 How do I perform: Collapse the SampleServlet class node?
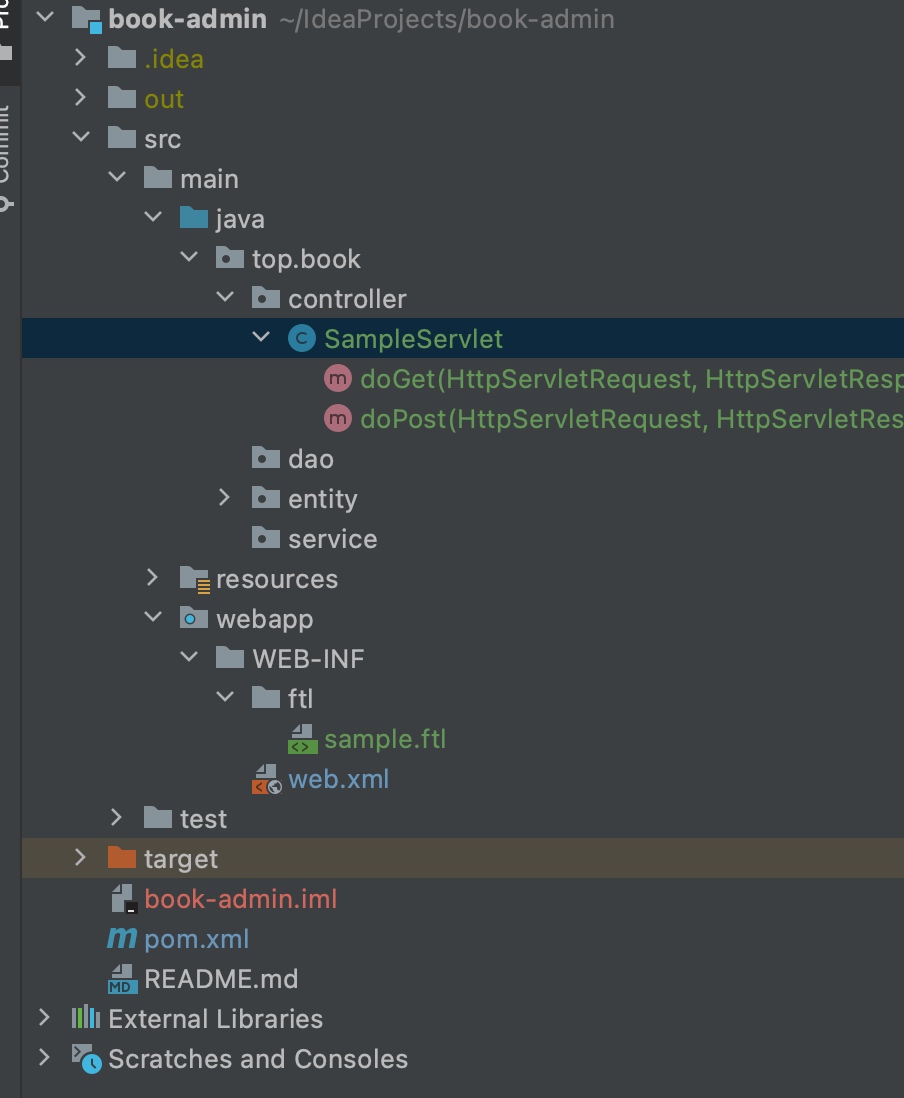pos(261,338)
